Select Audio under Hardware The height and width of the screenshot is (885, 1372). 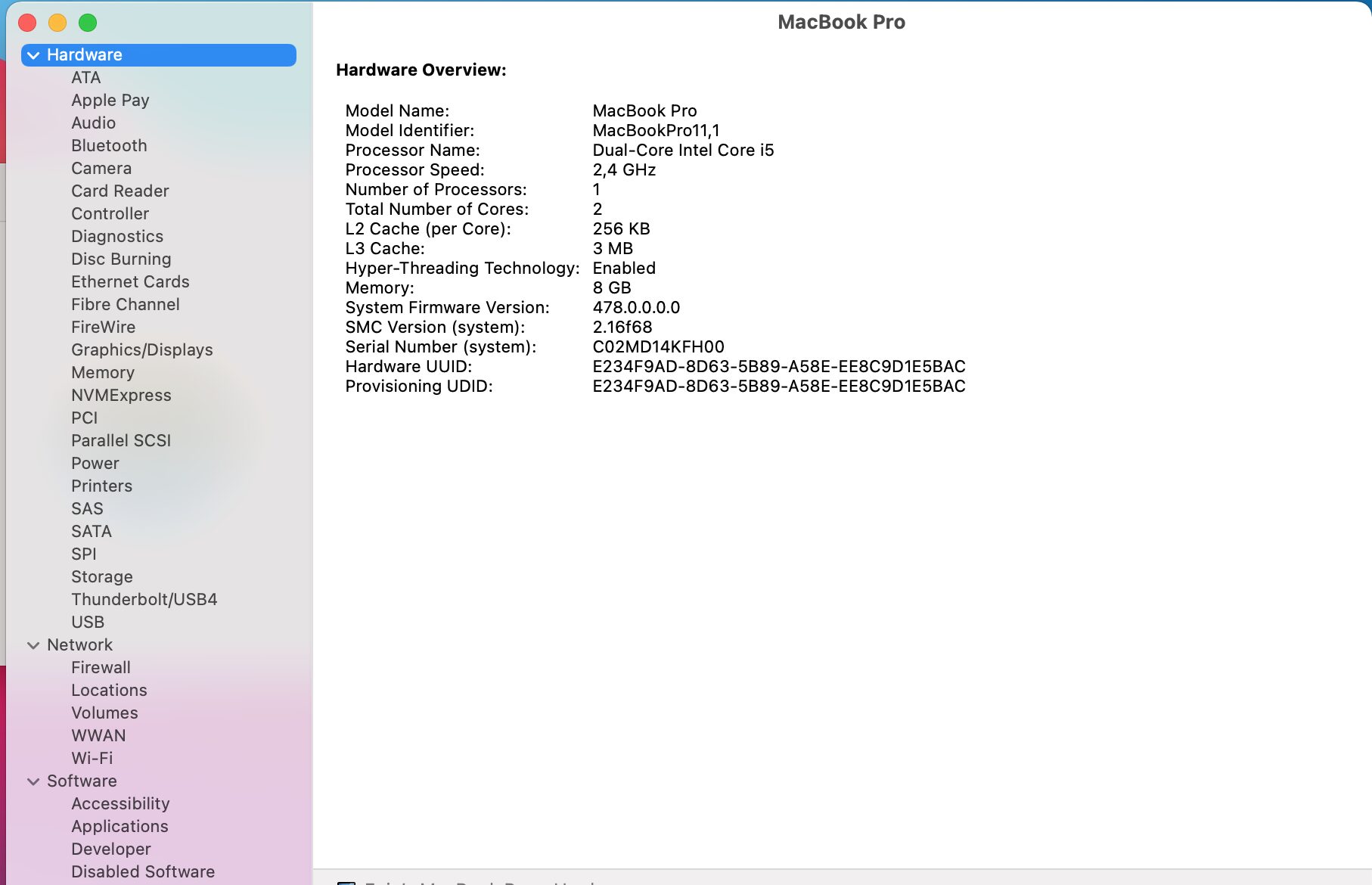point(94,123)
